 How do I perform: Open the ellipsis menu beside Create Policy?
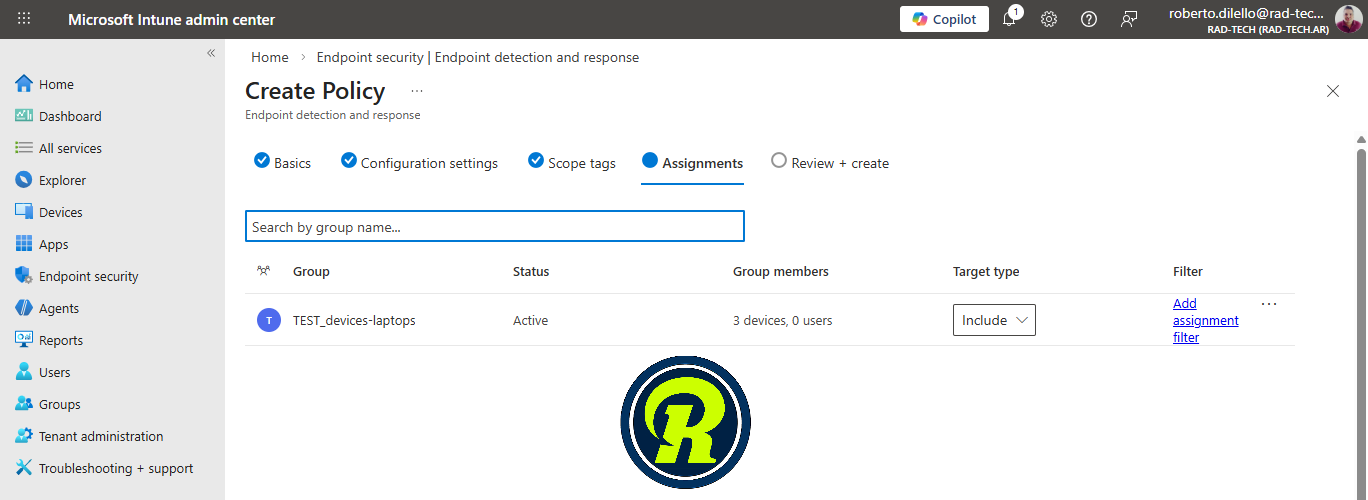coord(417,91)
